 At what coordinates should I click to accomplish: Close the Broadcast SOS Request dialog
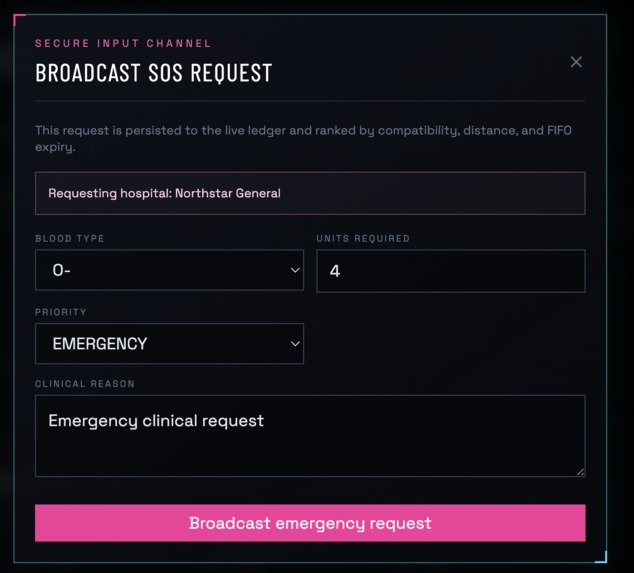(576, 62)
